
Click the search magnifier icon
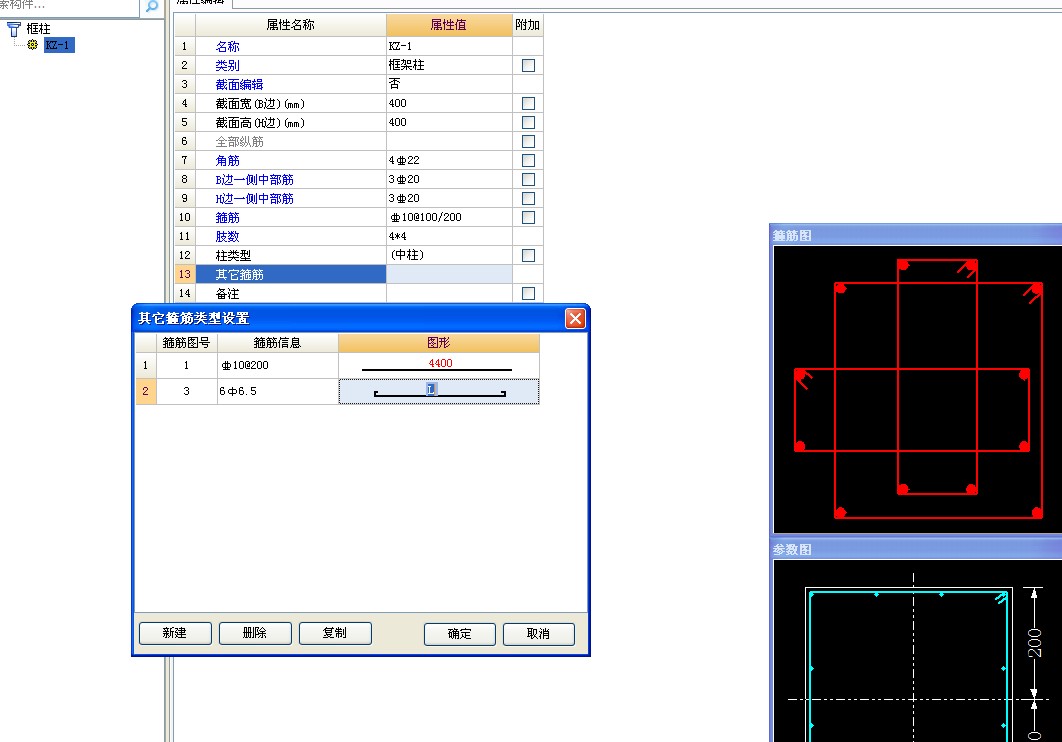(x=152, y=7)
